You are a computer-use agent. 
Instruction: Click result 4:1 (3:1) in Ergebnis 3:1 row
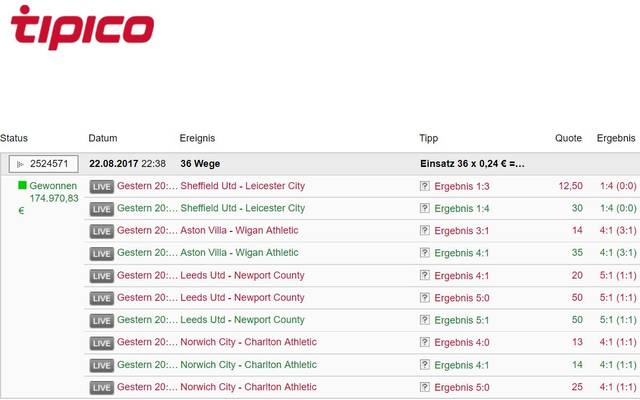(x=618, y=231)
